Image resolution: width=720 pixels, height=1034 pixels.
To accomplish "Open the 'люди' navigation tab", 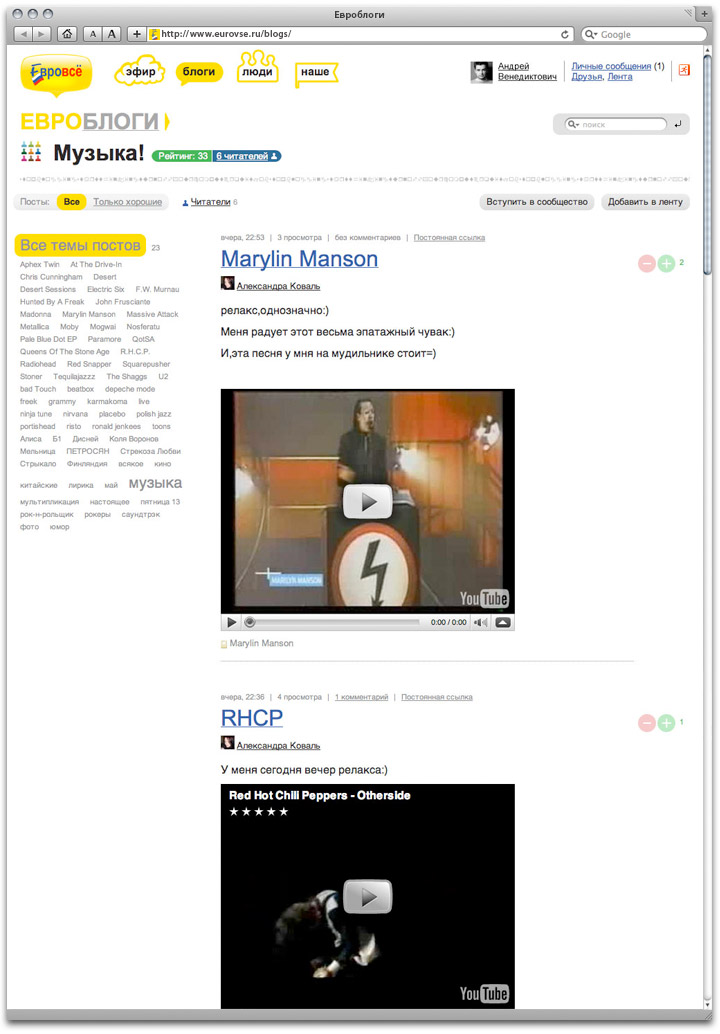I will pyautogui.click(x=257, y=71).
